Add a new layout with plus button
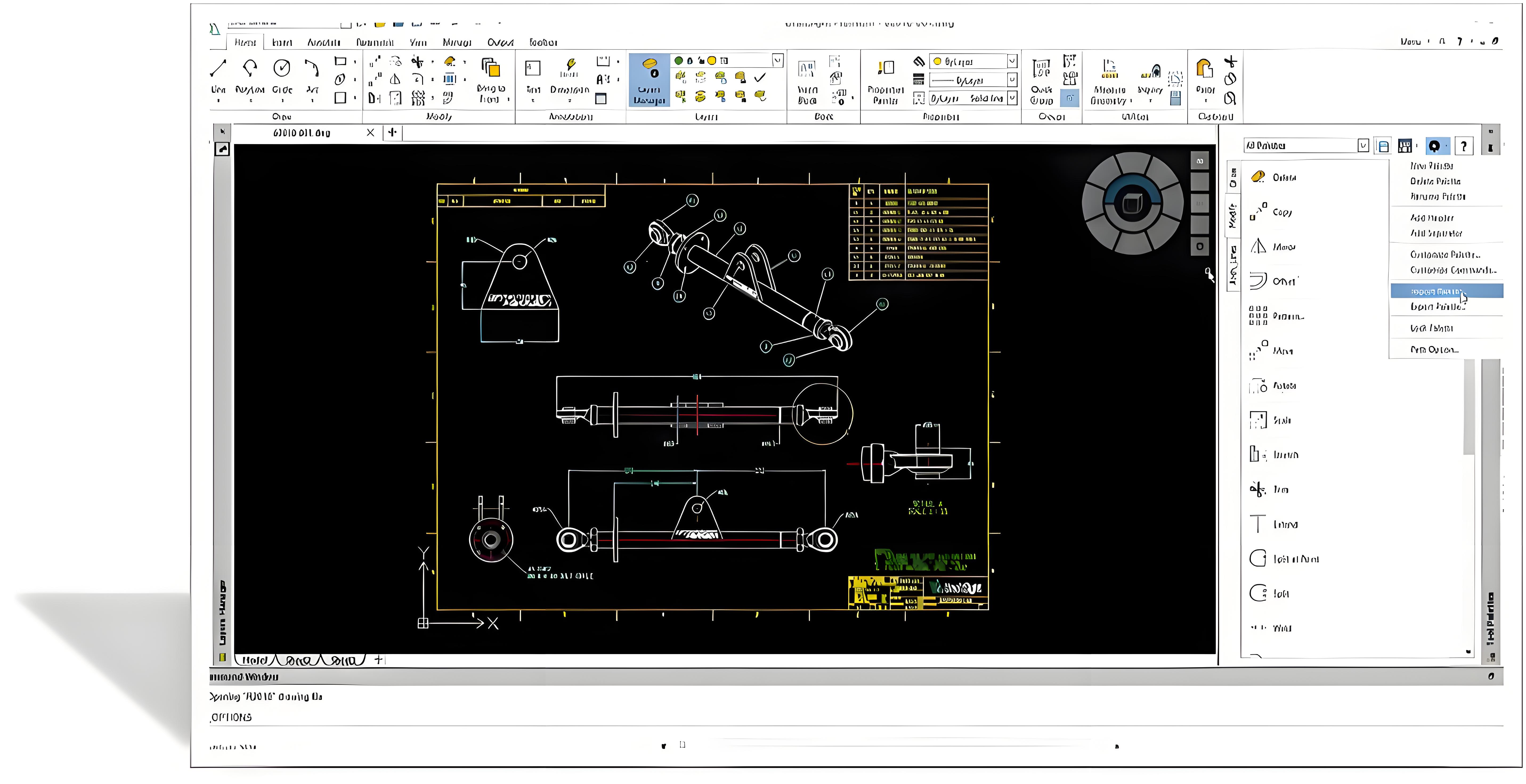Screen dimensions: 1526x784 379,660
